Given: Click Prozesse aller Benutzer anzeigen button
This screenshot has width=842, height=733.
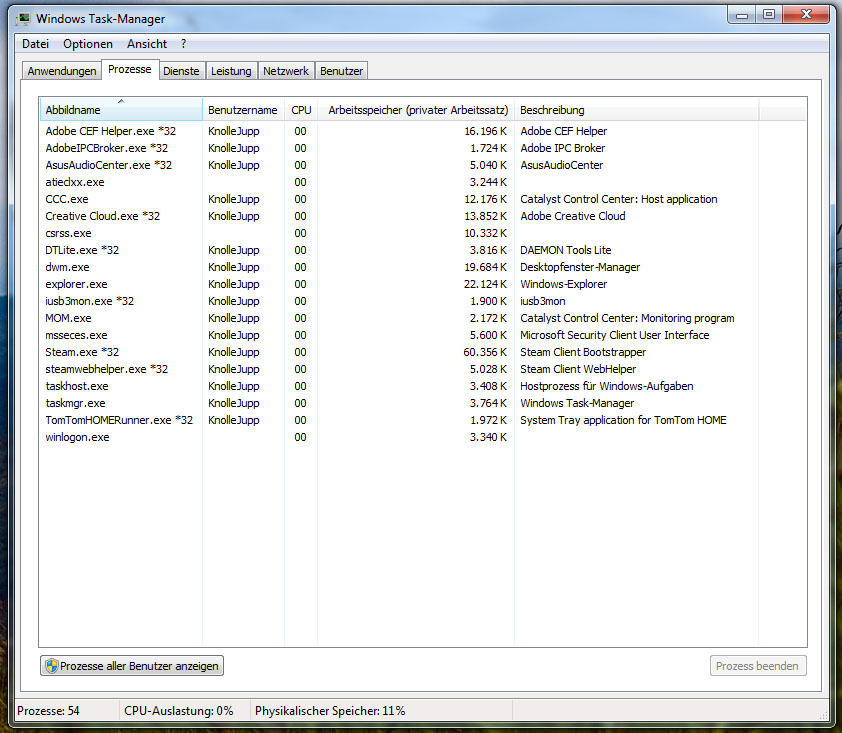Looking at the screenshot, I should click(132, 666).
